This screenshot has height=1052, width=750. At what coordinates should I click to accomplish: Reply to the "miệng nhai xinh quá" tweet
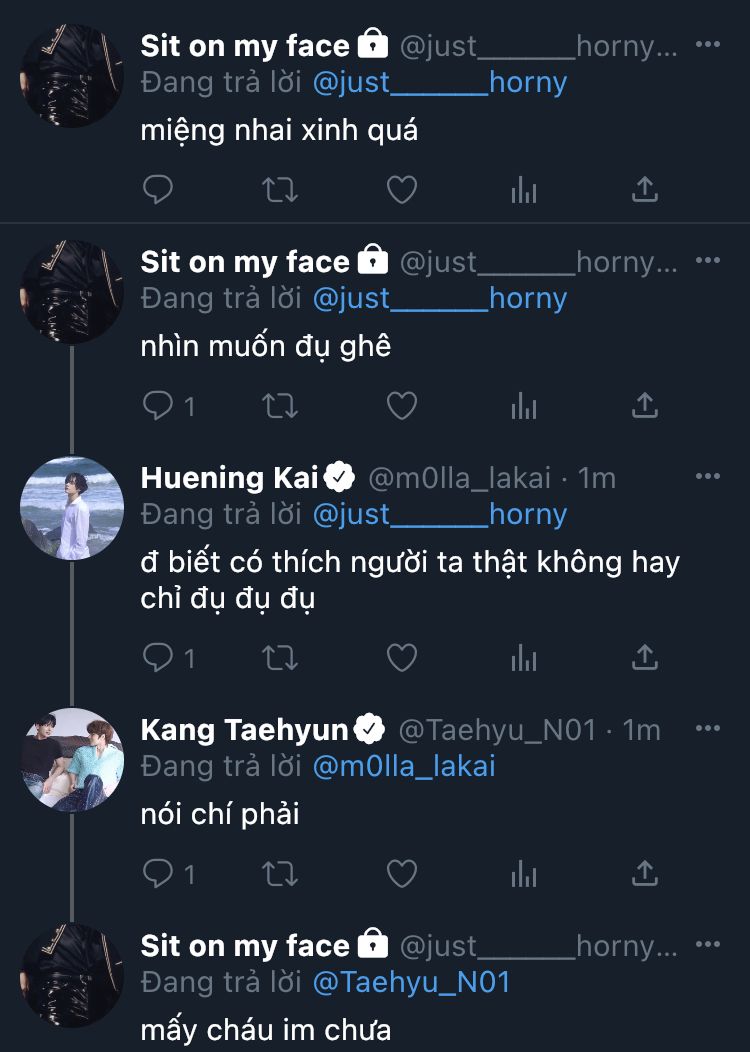tap(158, 189)
